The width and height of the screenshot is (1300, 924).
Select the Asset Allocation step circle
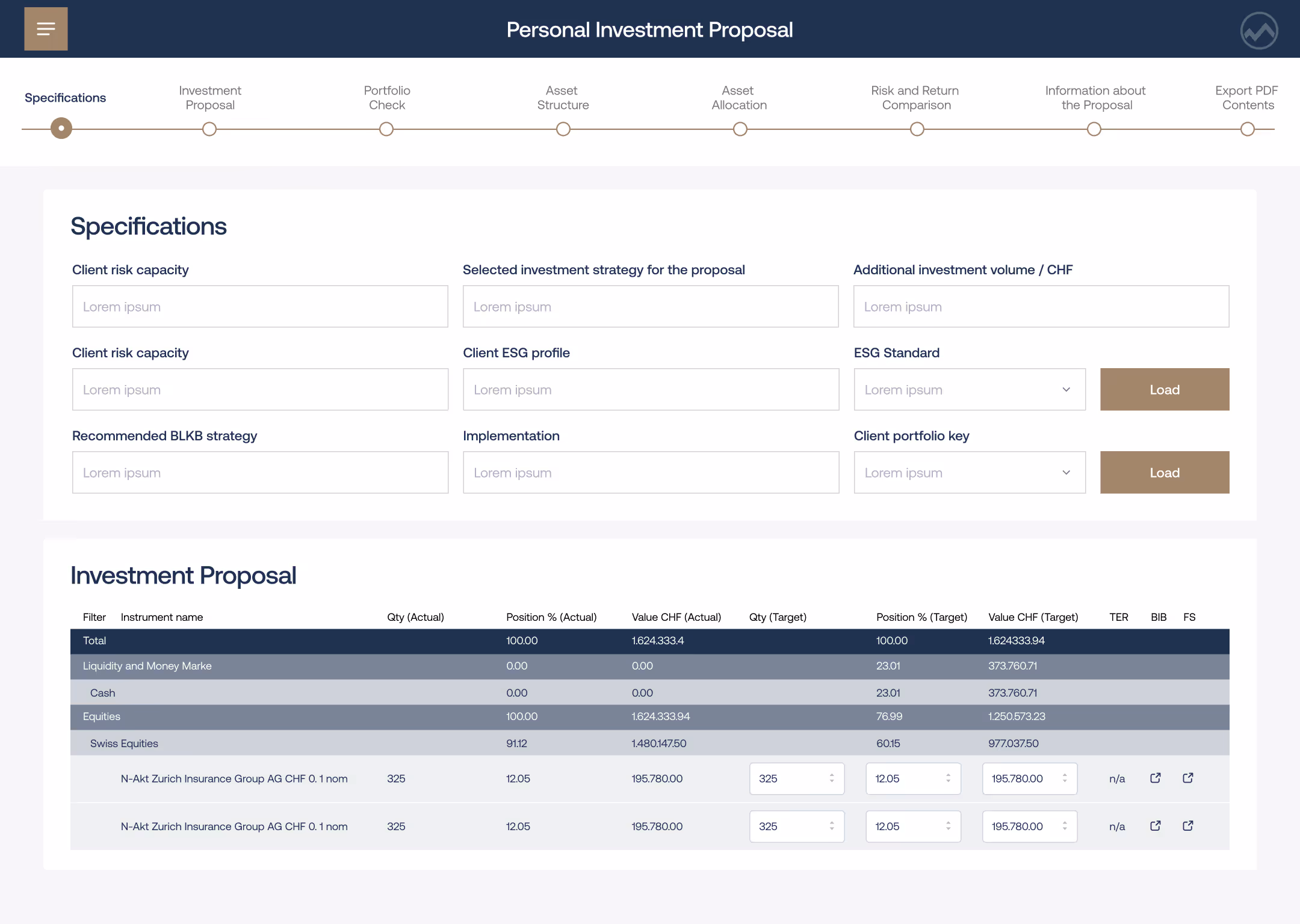(x=740, y=129)
